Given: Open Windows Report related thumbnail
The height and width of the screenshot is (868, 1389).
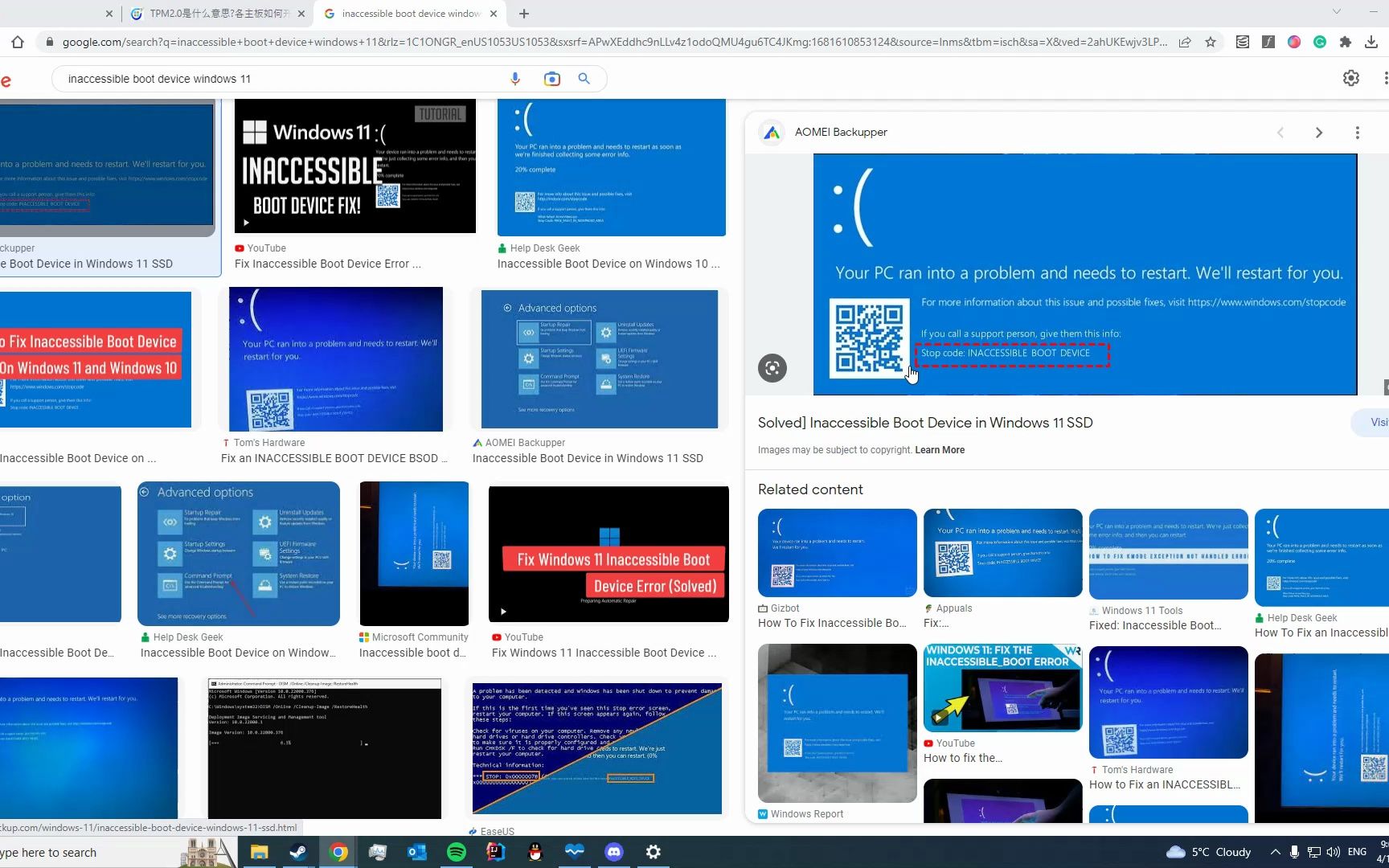Looking at the screenshot, I should point(837,723).
